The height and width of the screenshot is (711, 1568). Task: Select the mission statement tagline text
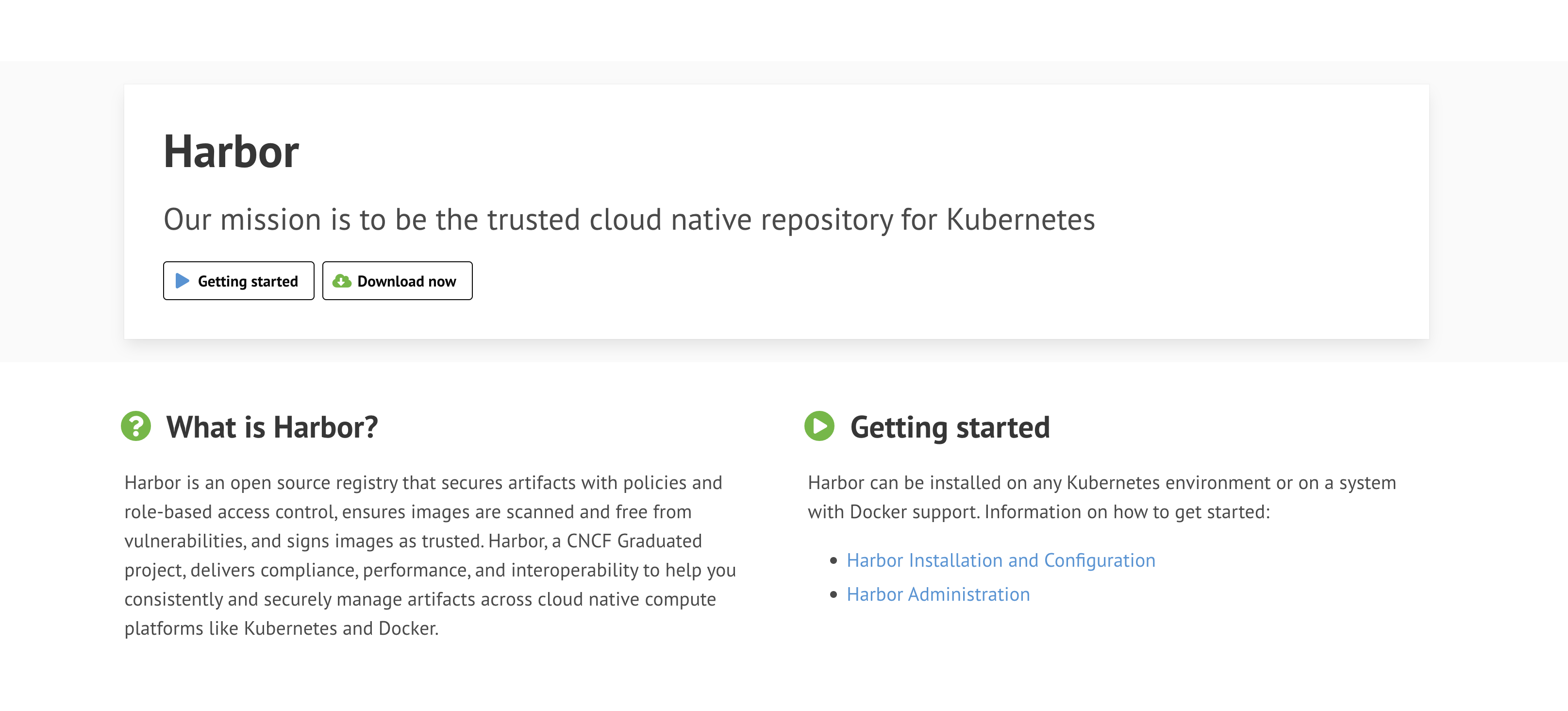(630, 221)
